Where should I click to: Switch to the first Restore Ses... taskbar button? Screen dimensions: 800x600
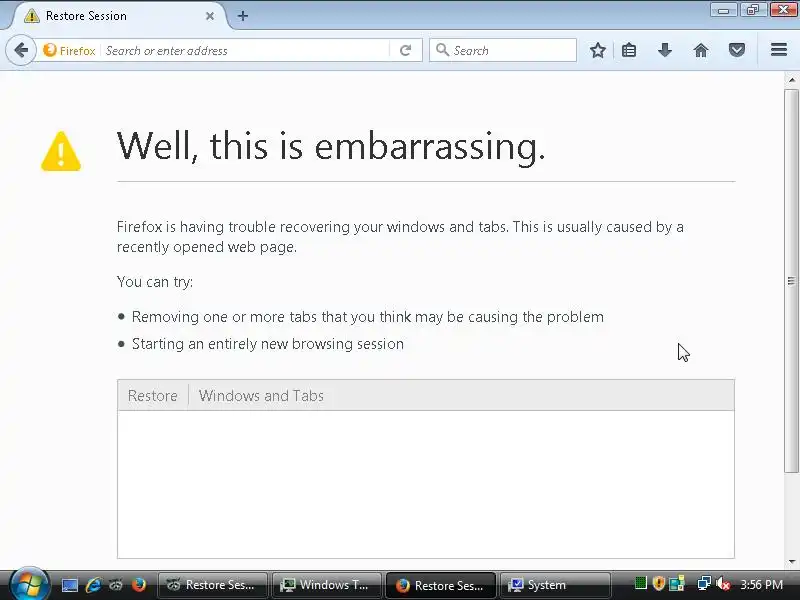pyautogui.click(x=212, y=585)
